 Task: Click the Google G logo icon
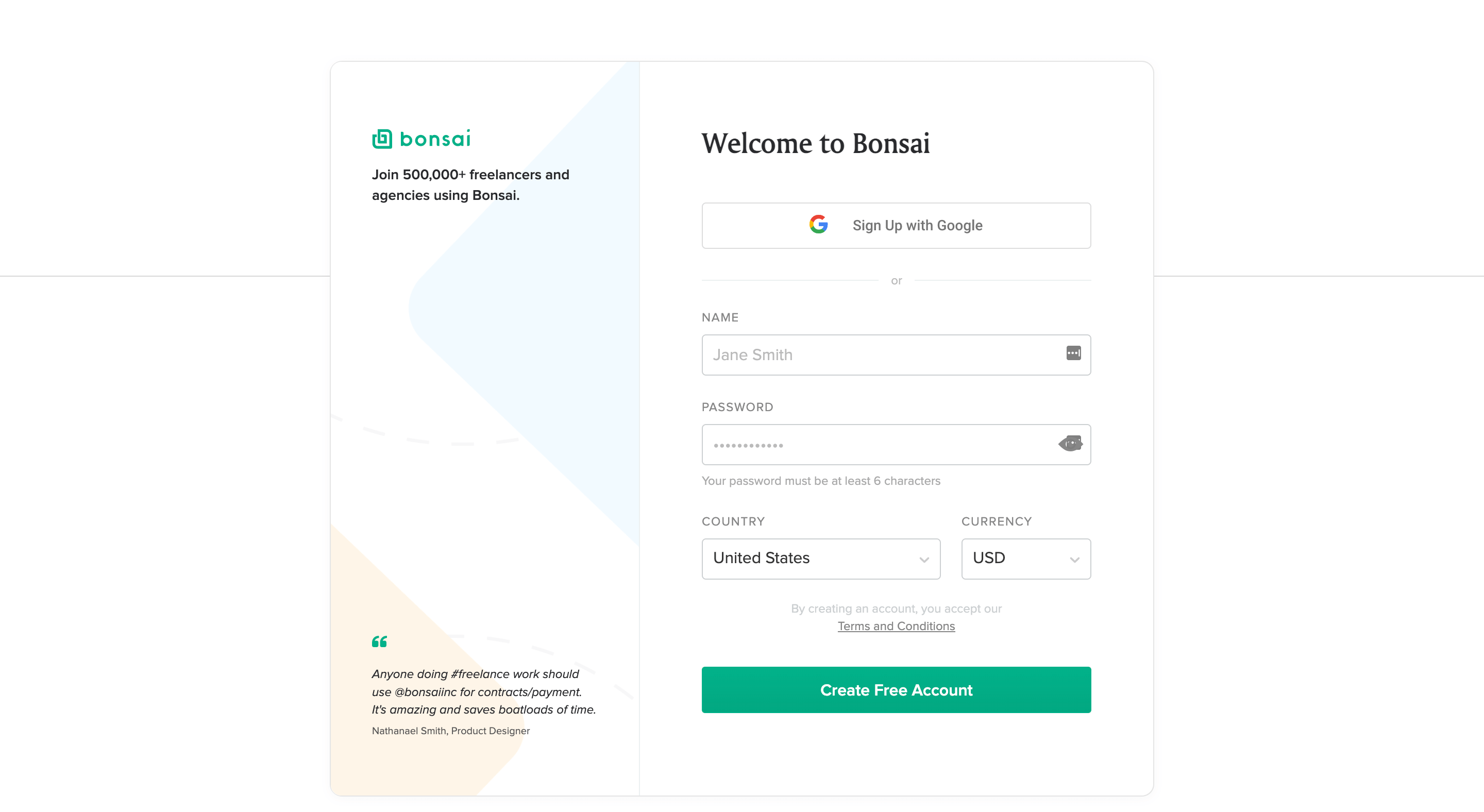(x=818, y=225)
